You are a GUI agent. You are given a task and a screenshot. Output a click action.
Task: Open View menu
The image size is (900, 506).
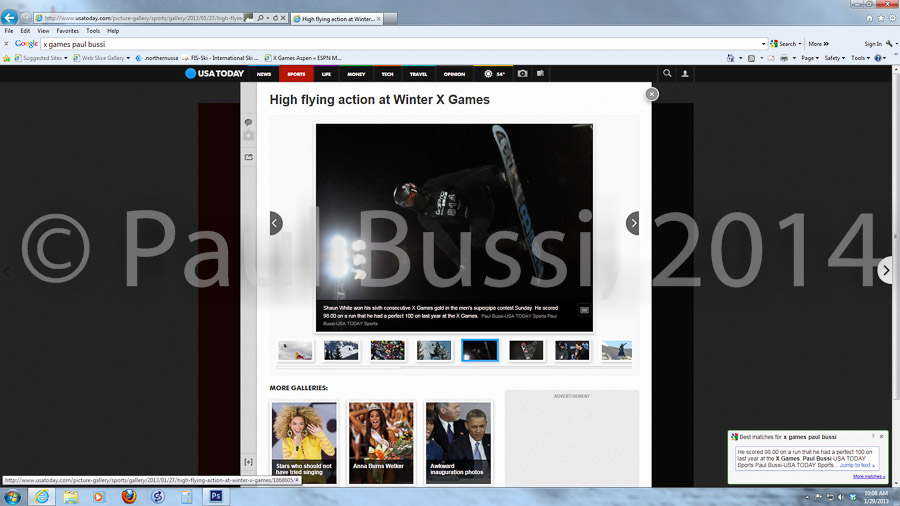43,31
